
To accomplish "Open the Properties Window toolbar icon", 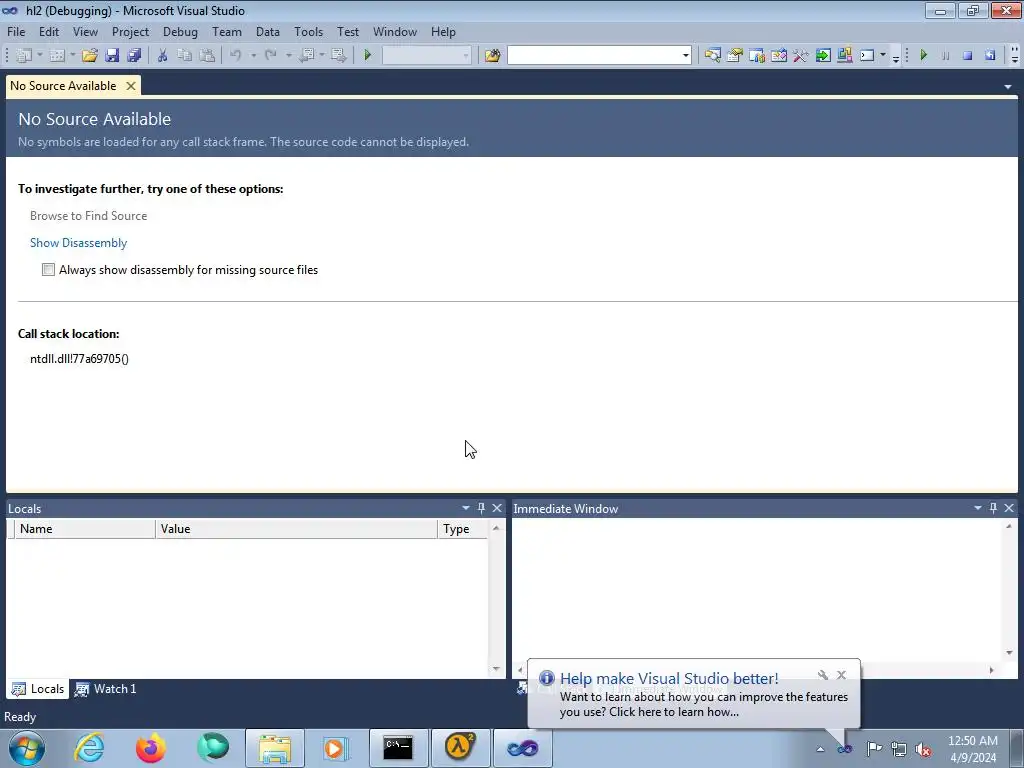I will point(735,56).
